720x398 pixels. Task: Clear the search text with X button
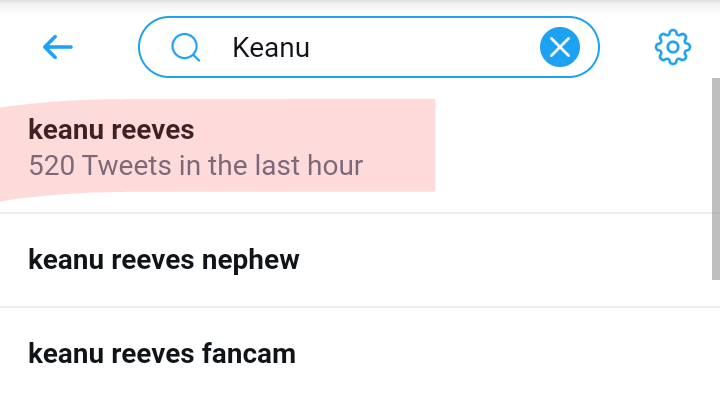point(560,47)
